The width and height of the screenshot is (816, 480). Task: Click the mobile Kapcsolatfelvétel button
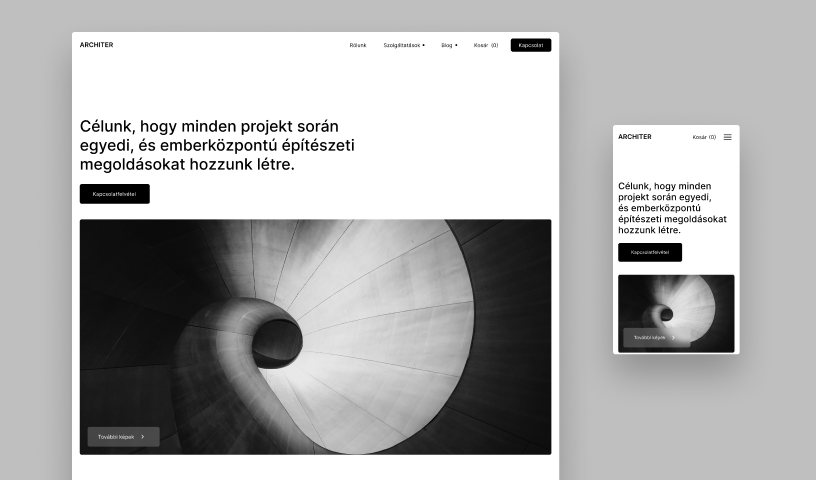point(650,252)
